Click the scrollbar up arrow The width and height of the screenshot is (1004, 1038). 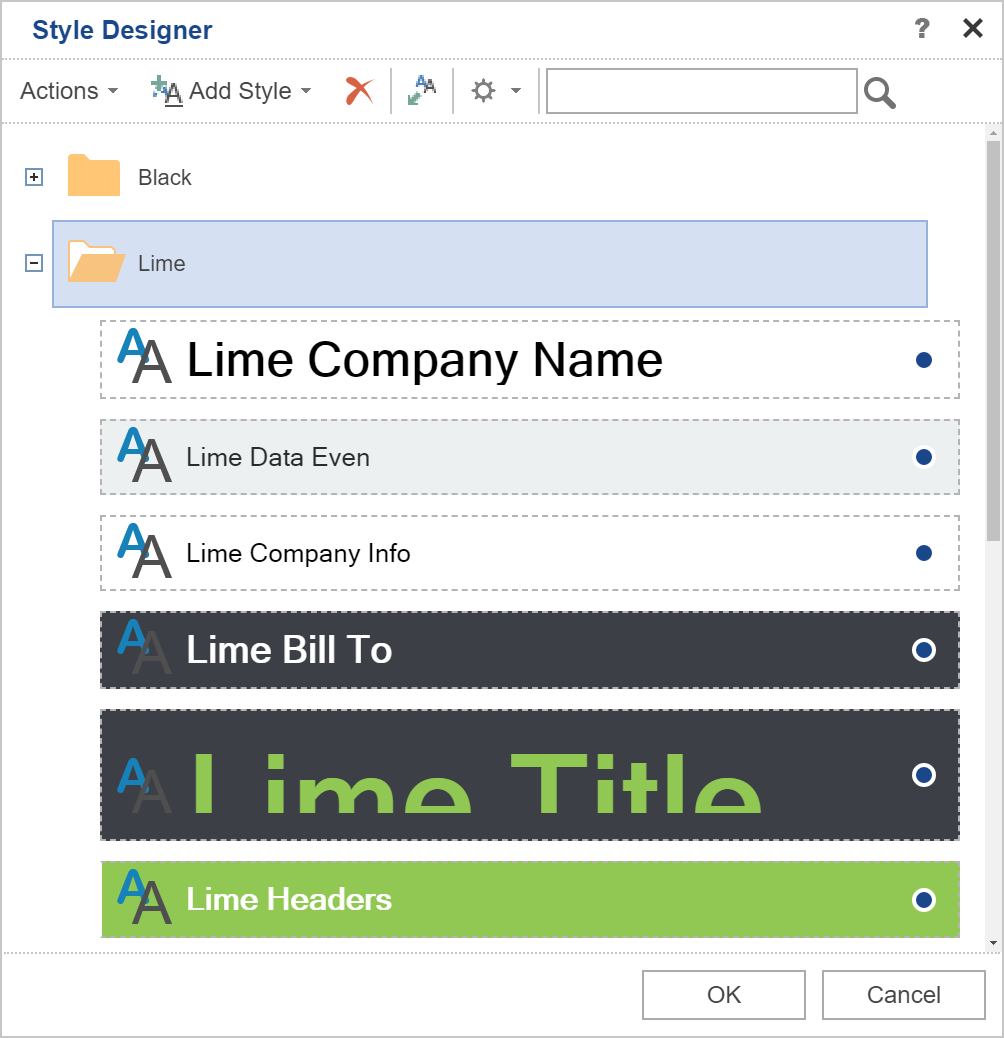993,133
